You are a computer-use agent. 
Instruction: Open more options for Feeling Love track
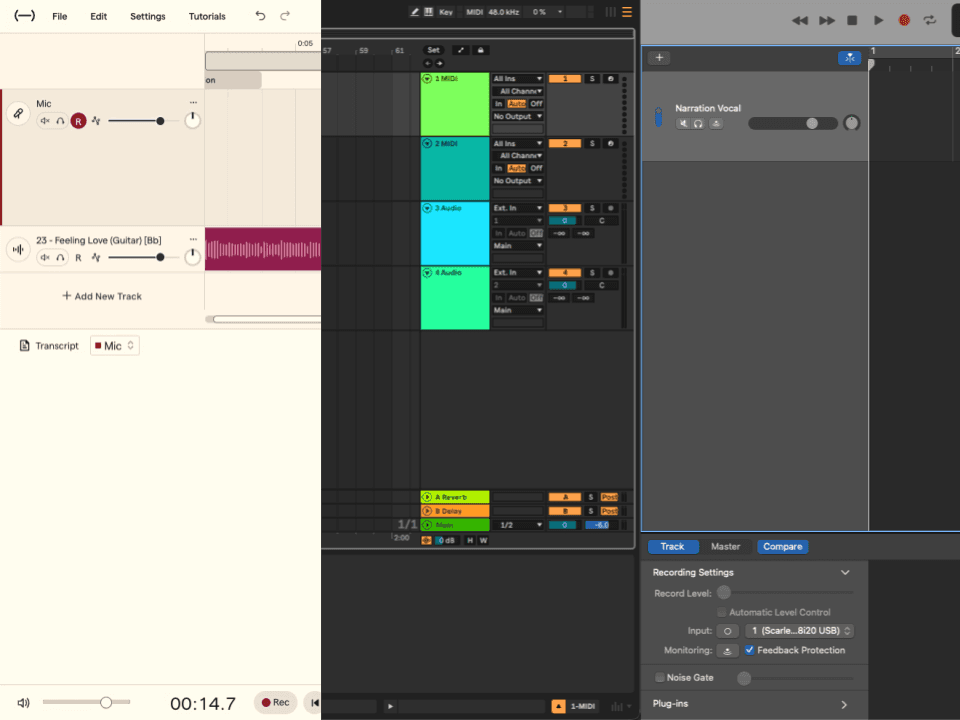[x=193, y=239]
